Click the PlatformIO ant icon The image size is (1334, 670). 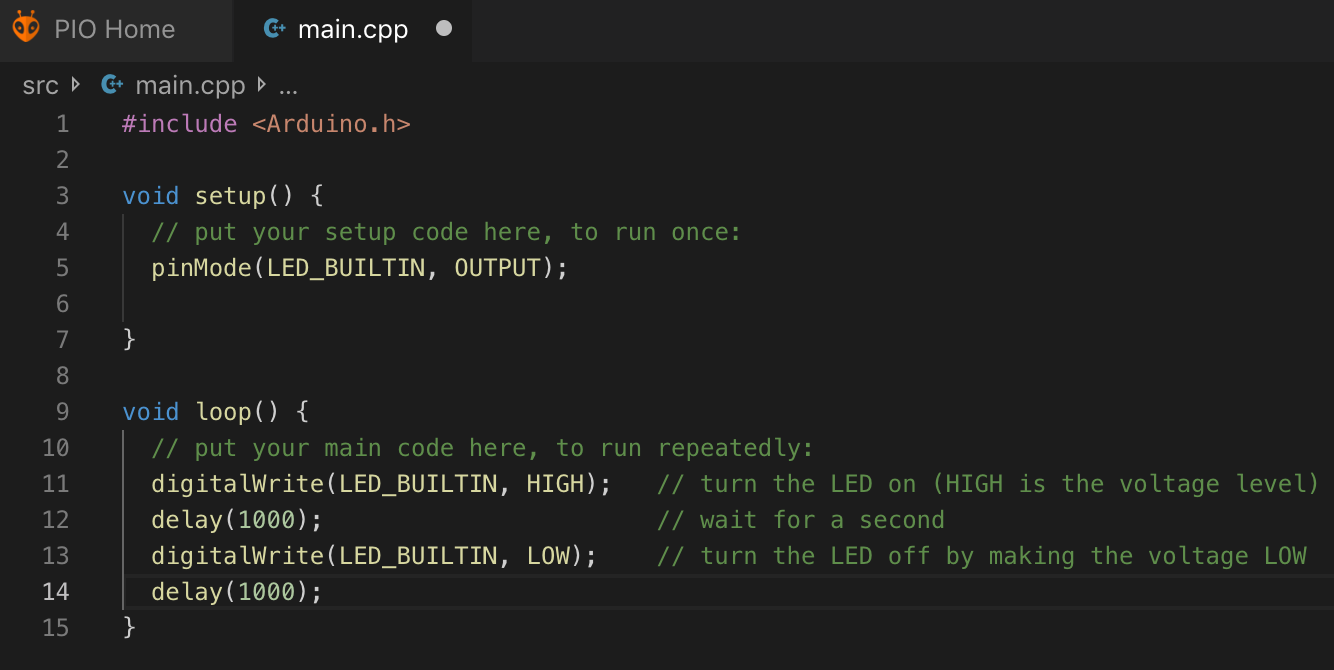pyautogui.click(x=26, y=28)
